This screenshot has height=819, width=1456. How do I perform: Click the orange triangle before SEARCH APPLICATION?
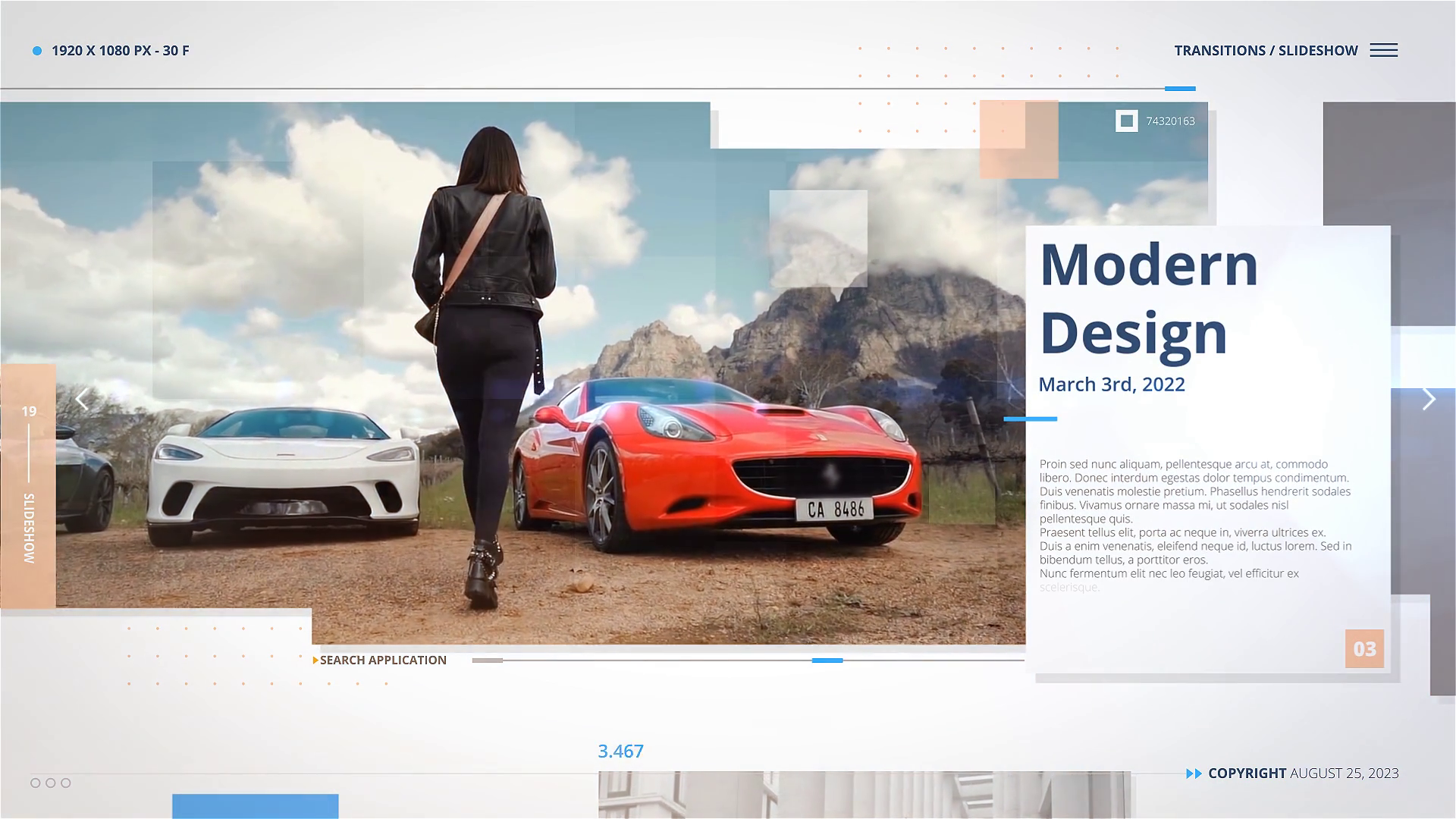315,661
